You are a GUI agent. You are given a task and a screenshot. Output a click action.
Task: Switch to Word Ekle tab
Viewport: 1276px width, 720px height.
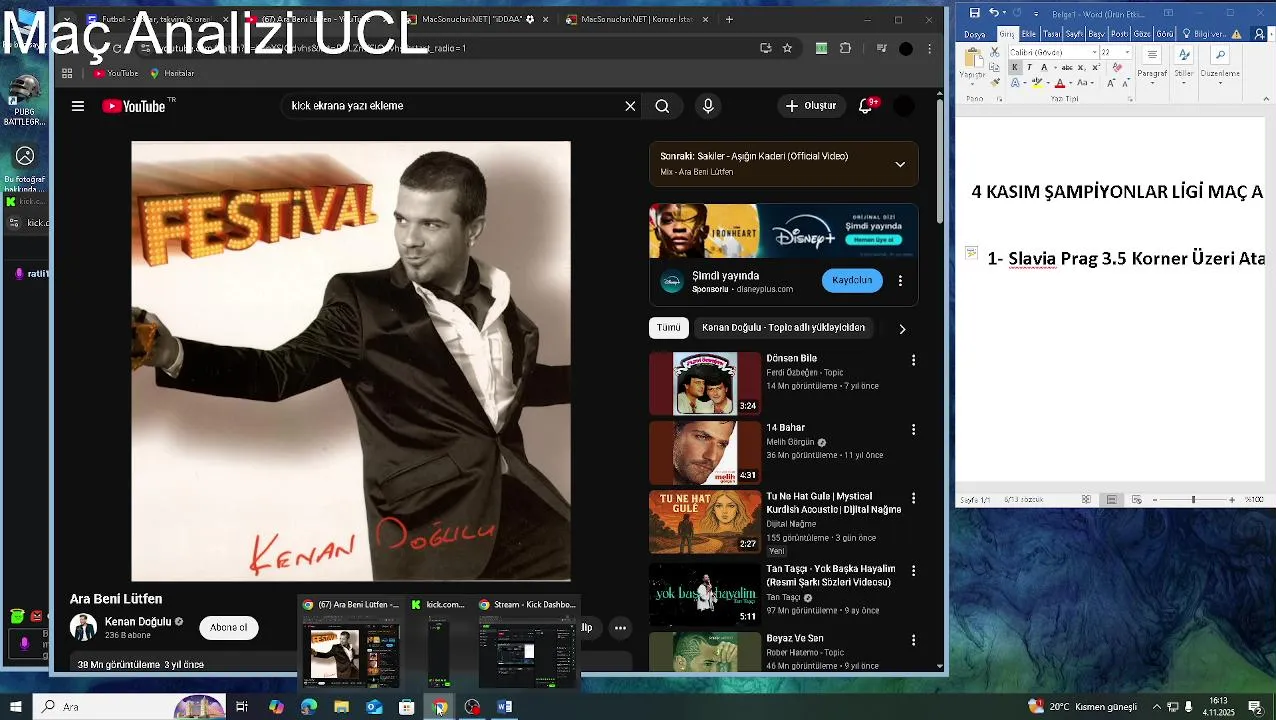1029,34
